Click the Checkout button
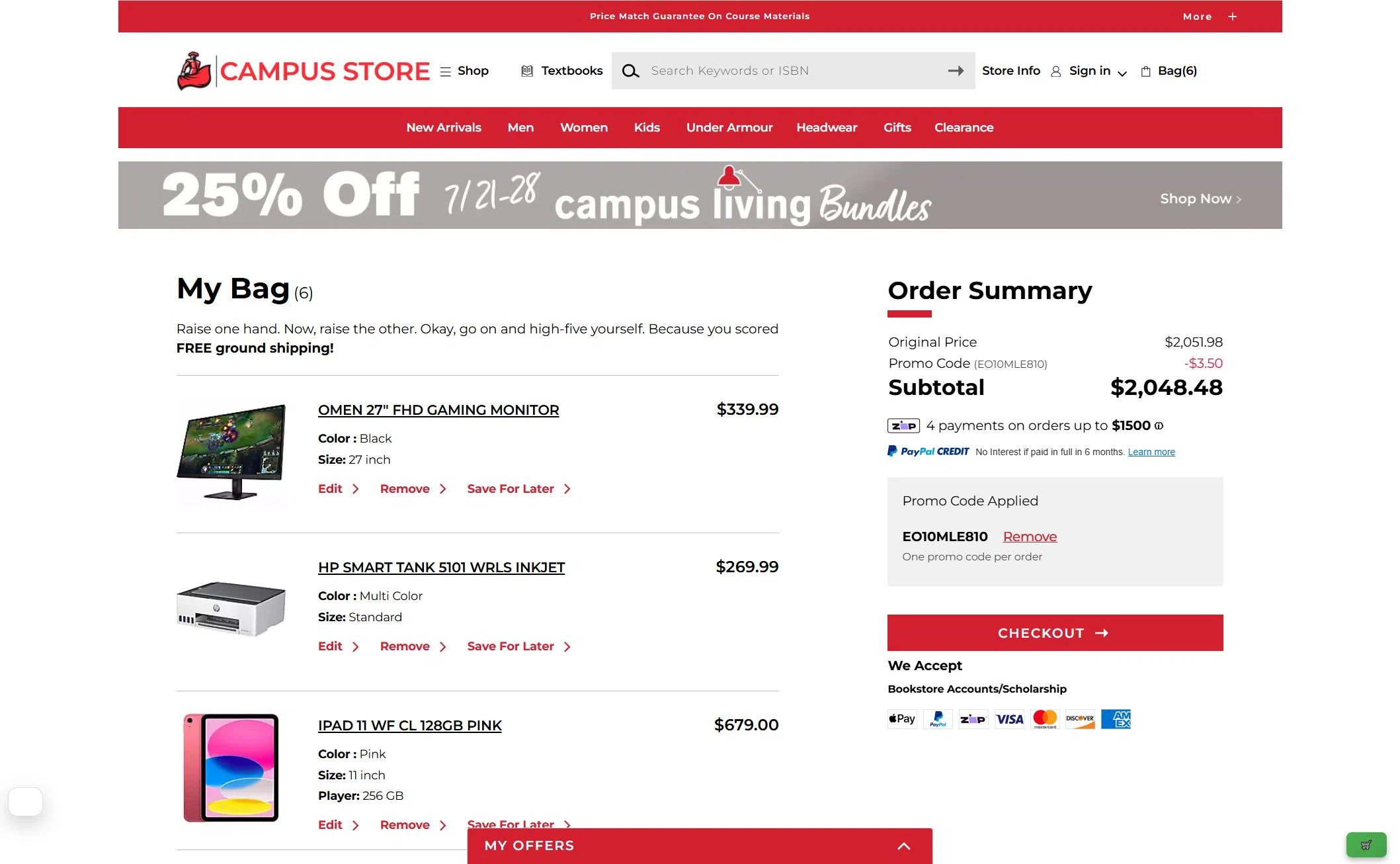Image resolution: width=1400 pixels, height=864 pixels. tap(1055, 633)
